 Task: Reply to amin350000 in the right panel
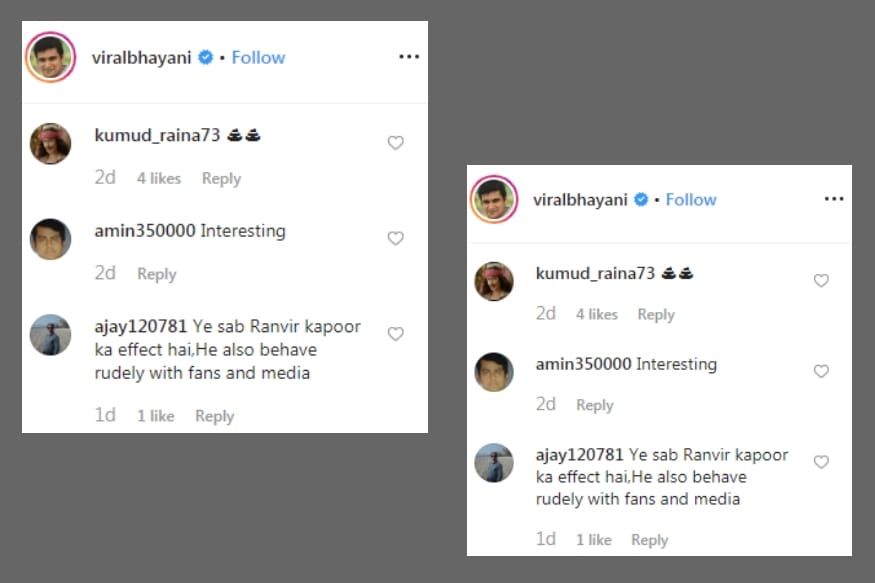[x=595, y=405]
